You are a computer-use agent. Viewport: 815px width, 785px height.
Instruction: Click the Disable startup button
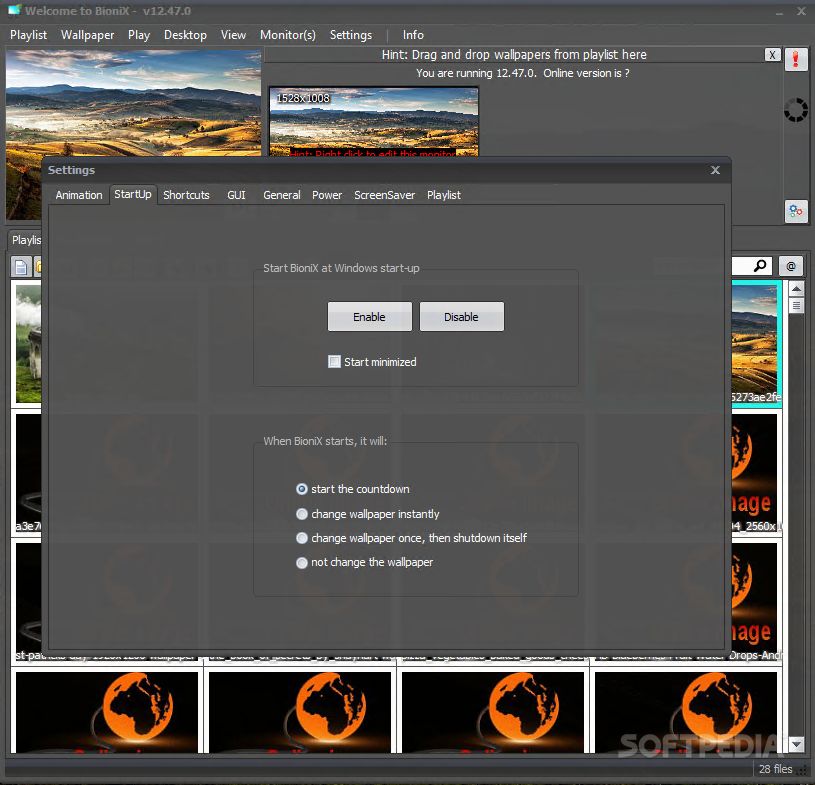pos(462,317)
